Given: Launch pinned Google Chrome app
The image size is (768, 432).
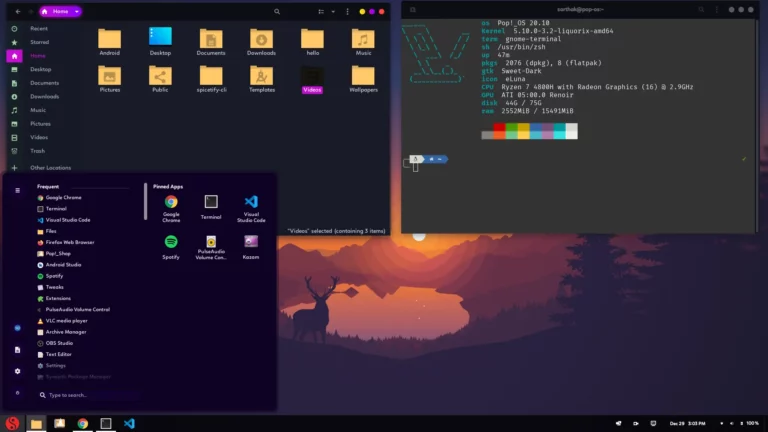Looking at the screenshot, I should [x=171, y=208].
